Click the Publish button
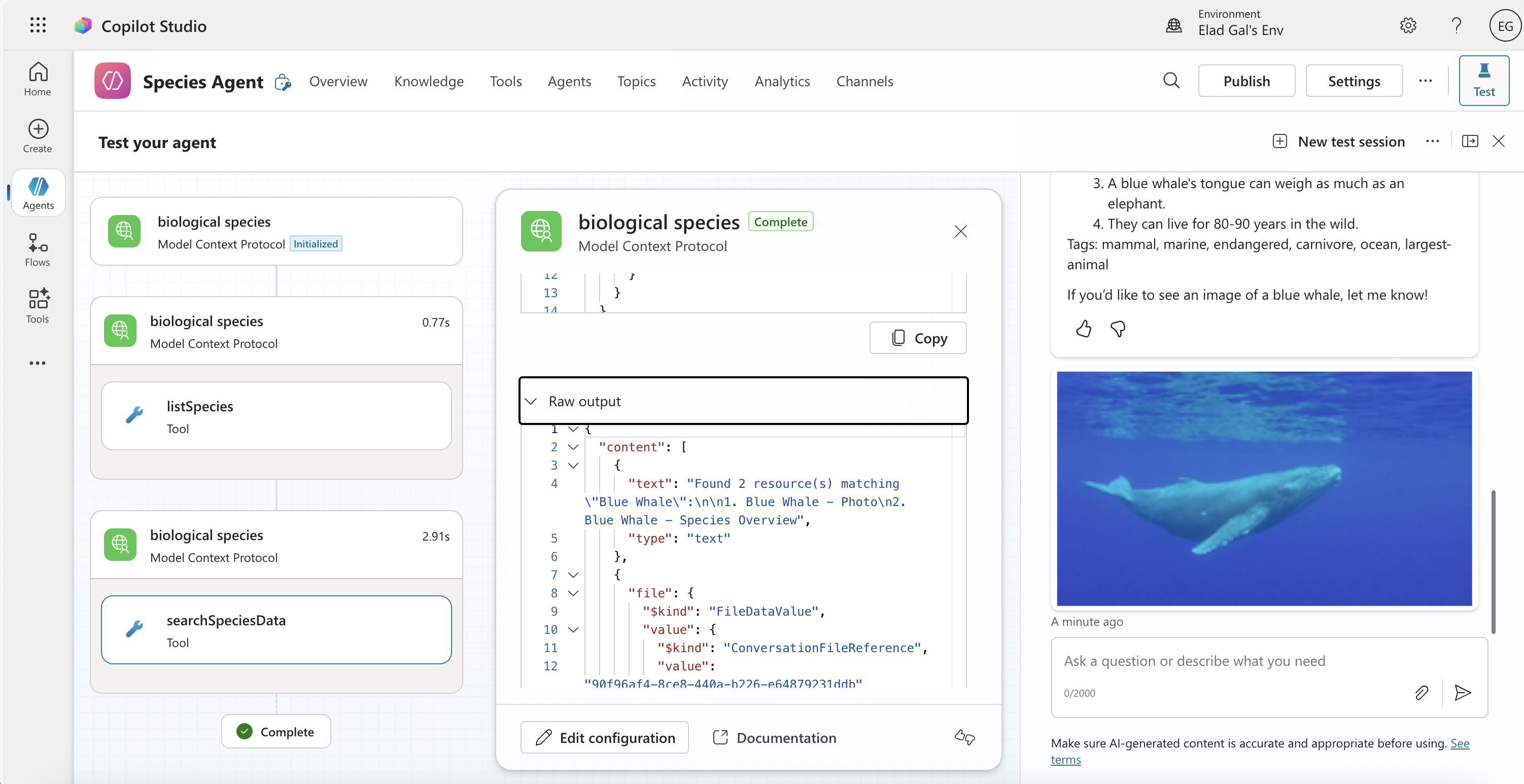The image size is (1524, 784). [1246, 81]
